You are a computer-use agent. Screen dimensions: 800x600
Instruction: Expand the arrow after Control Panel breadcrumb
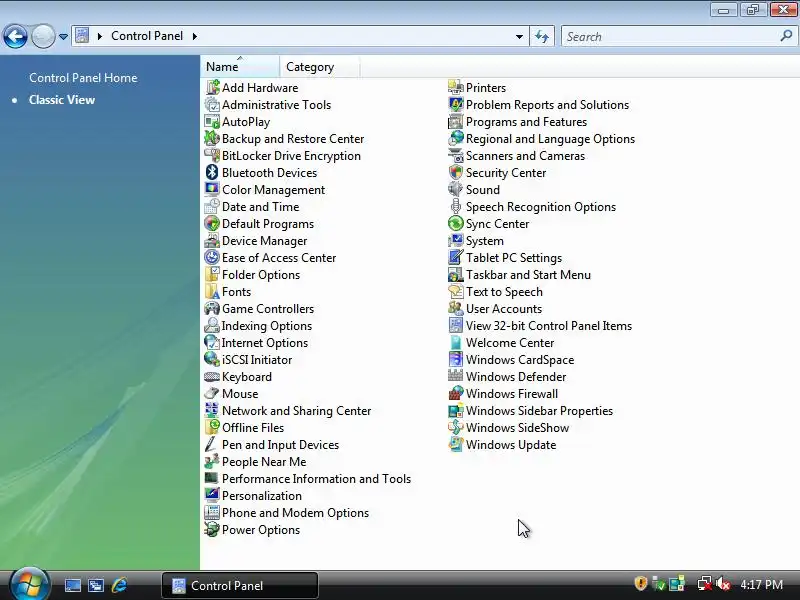coord(195,36)
